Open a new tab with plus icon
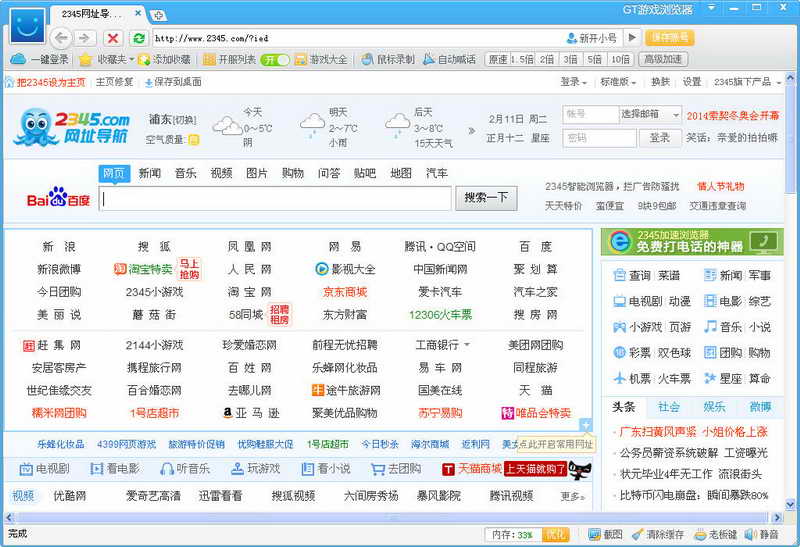Image resolution: width=800 pixels, height=547 pixels. (x=158, y=15)
